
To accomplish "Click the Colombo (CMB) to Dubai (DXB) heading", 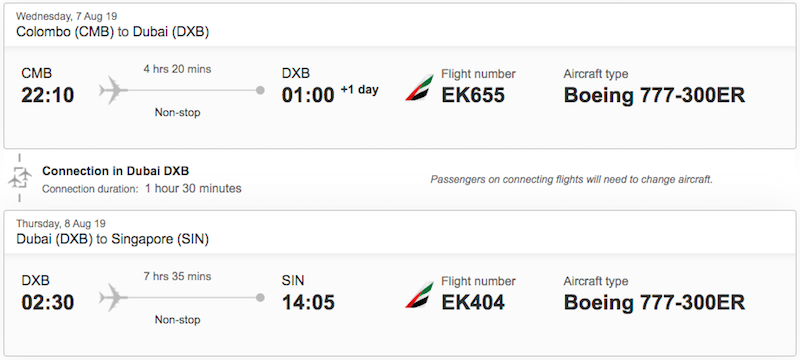I will tap(113, 32).
